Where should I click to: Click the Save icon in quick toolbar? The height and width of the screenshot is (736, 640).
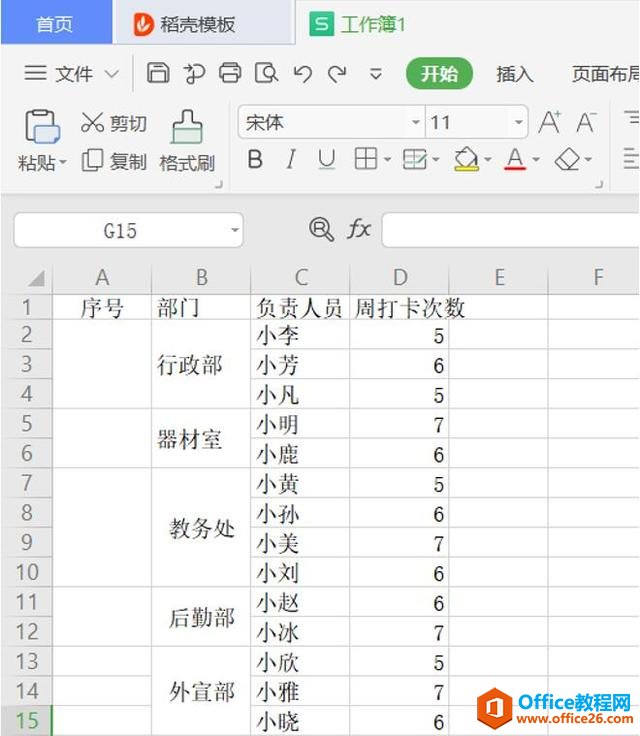[x=158, y=73]
